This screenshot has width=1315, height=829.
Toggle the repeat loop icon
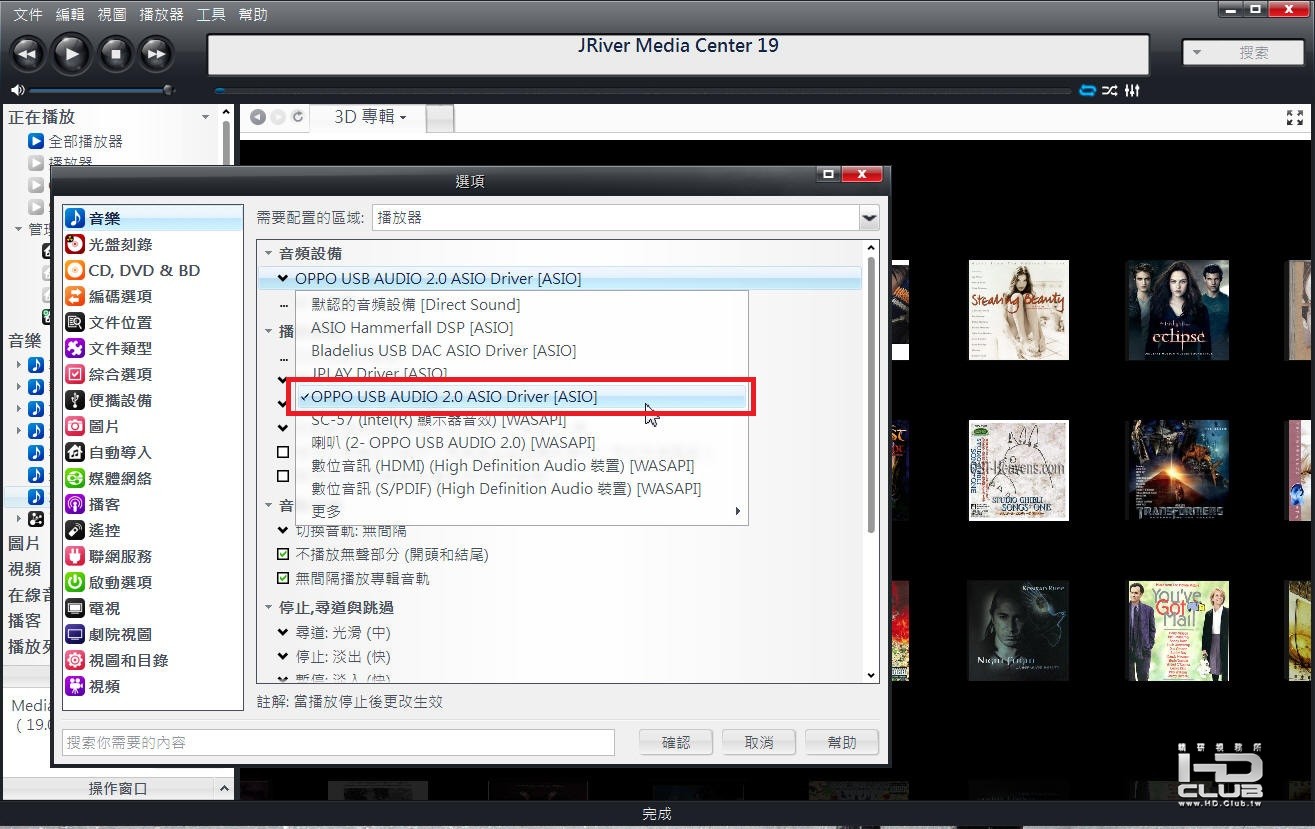click(x=1088, y=91)
